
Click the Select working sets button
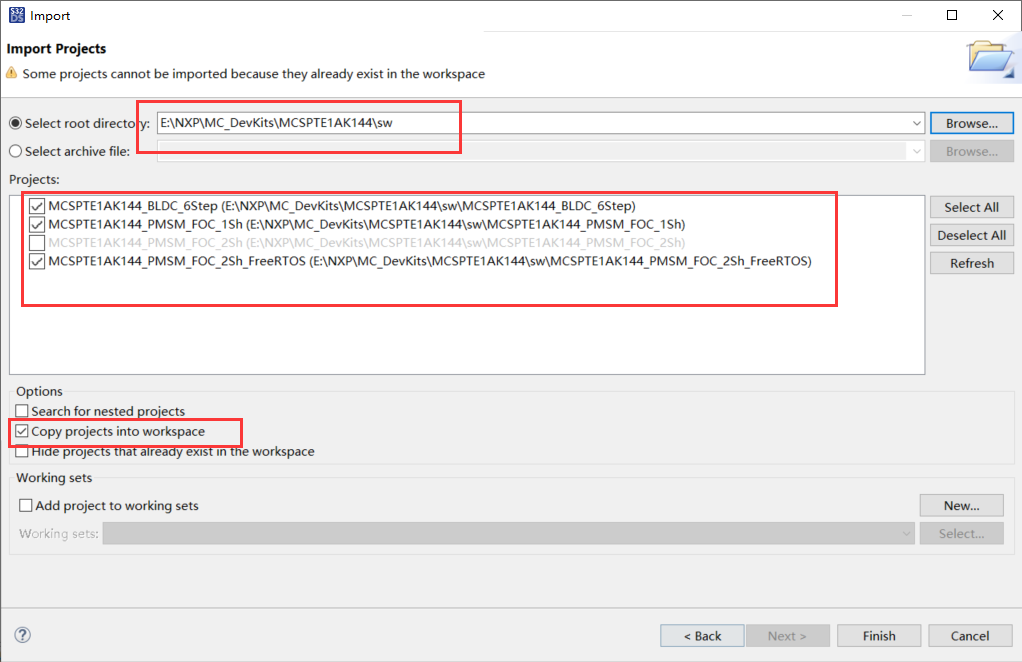[x=961, y=534]
